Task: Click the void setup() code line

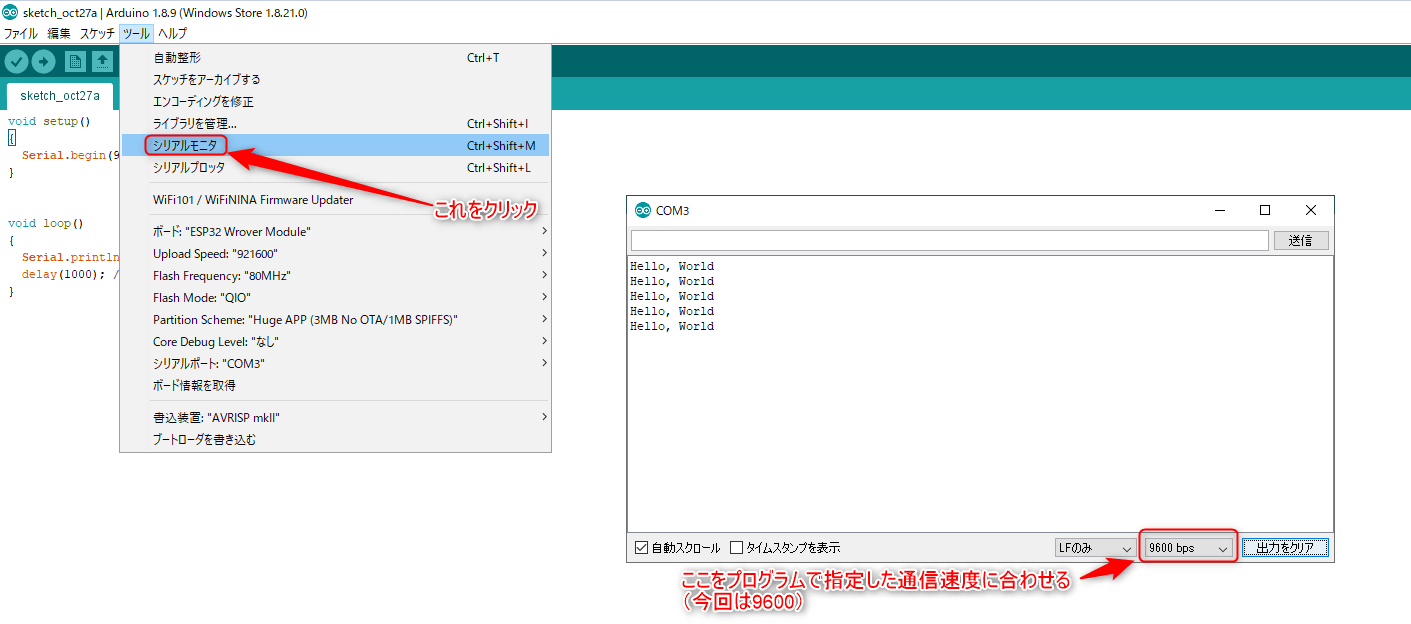Action: pyautogui.click(x=49, y=121)
